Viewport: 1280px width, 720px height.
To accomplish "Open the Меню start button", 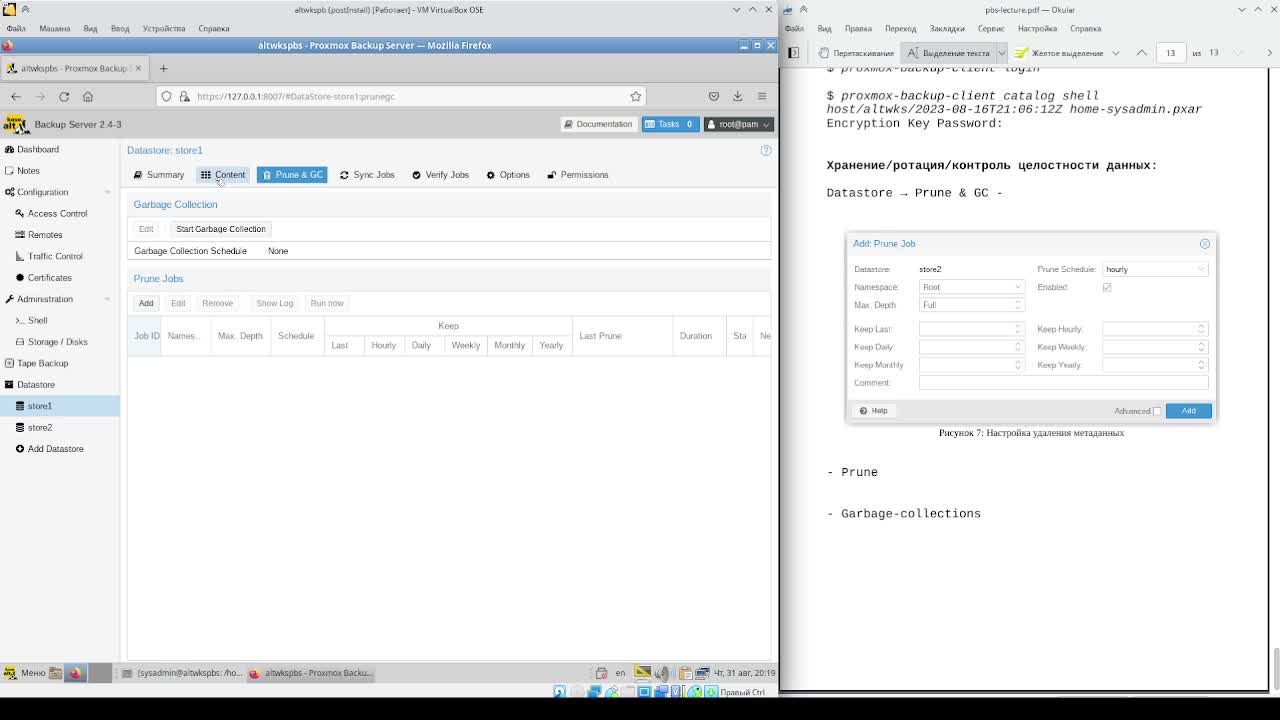I will 24,673.
